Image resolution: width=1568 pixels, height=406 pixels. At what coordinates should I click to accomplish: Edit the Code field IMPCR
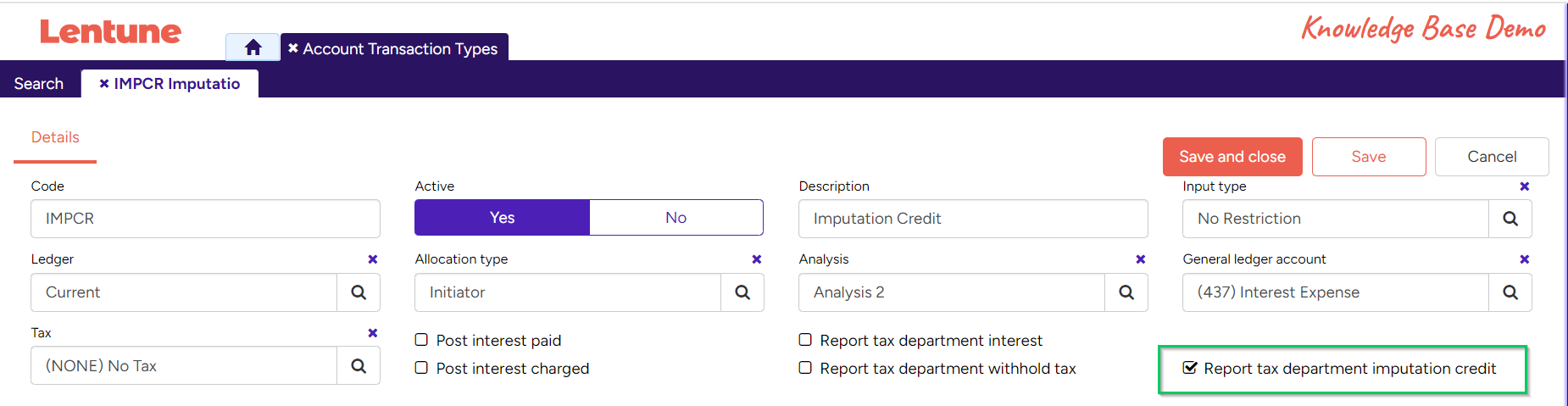coord(205,219)
